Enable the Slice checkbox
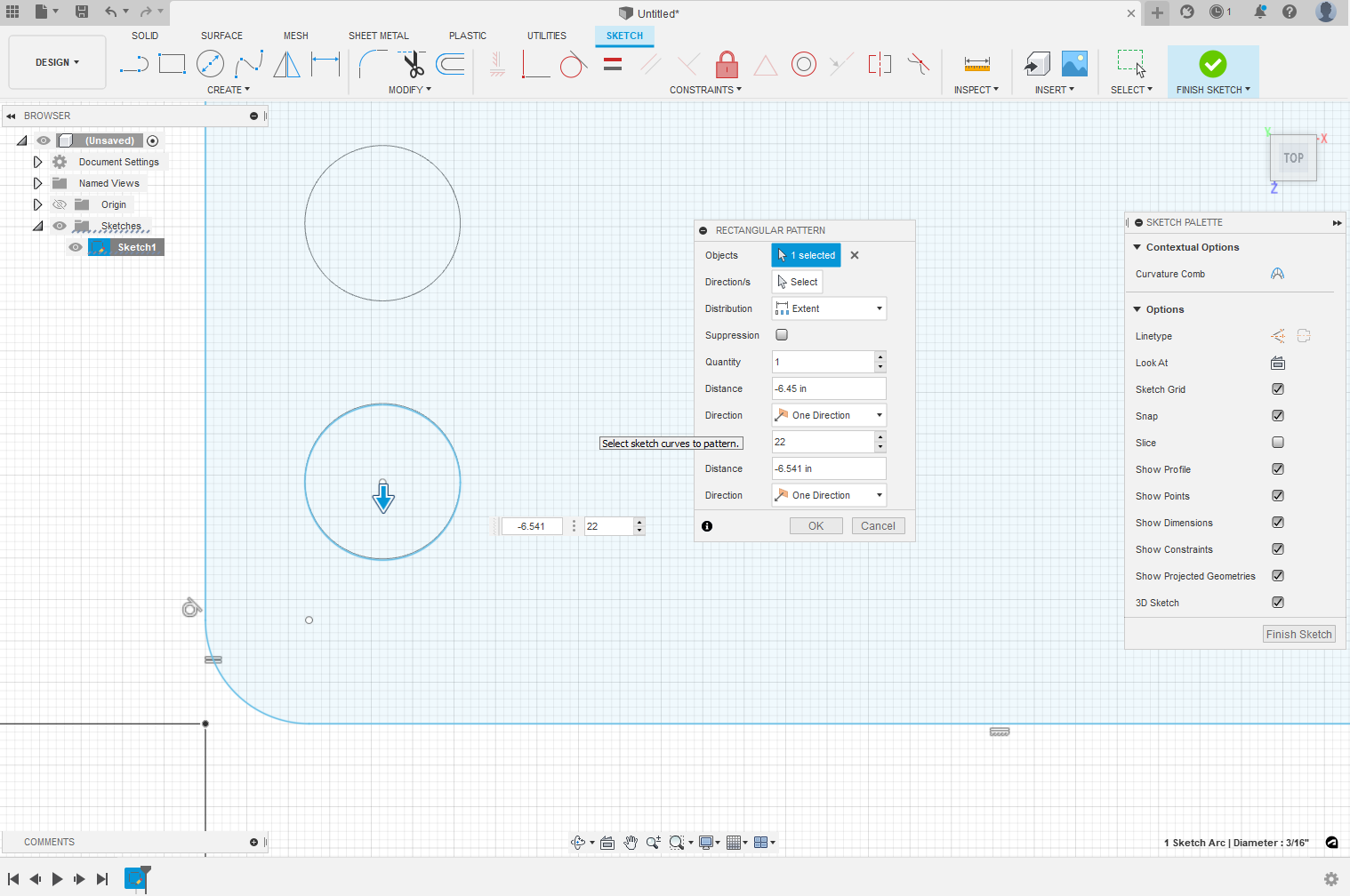The image size is (1350, 896). tap(1278, 443)
